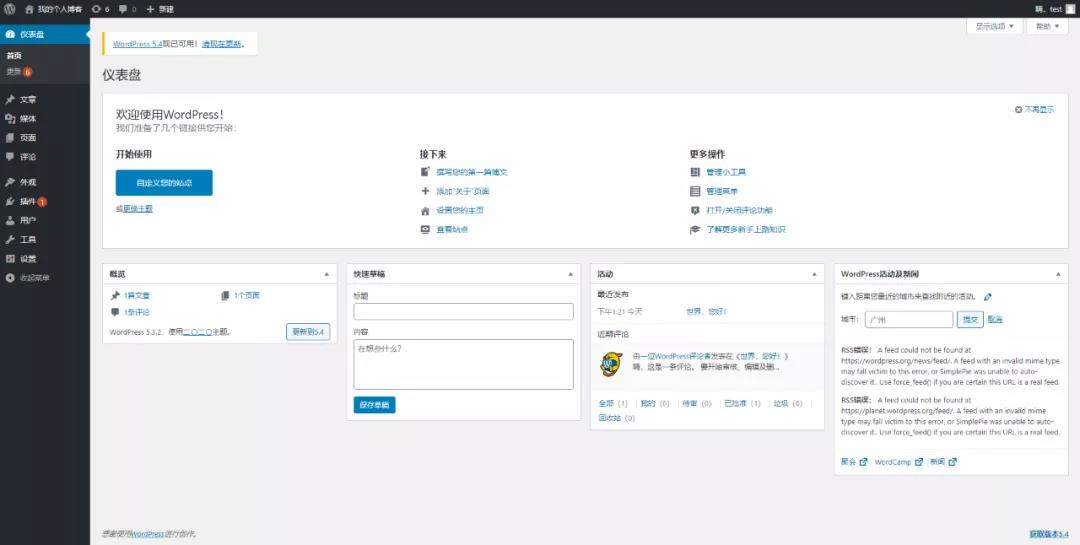
Task: Click the WordPress logo in admin bar
Action: click(9, 8)
